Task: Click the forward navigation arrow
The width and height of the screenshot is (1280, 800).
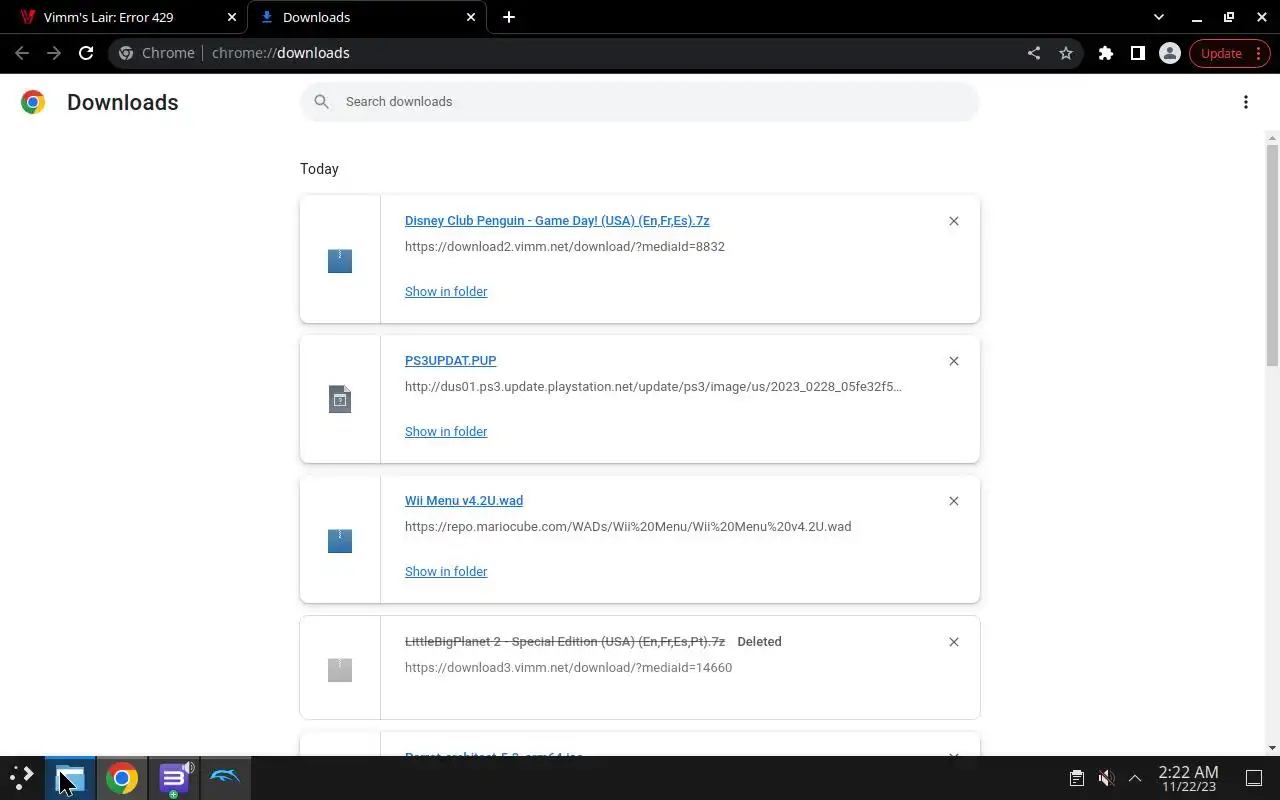Action: coord(54,53)
